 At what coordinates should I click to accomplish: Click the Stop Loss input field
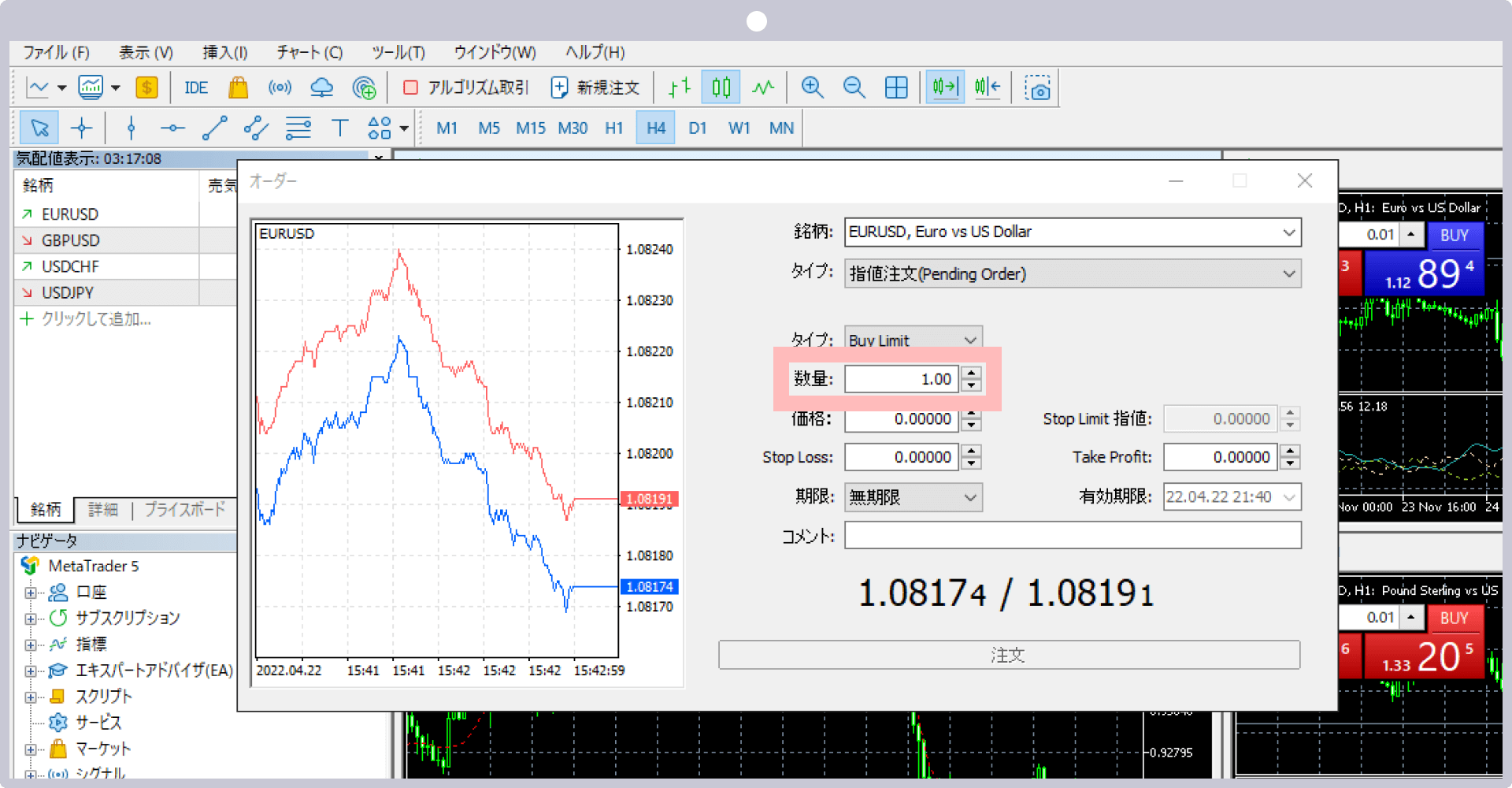point(902,457)
